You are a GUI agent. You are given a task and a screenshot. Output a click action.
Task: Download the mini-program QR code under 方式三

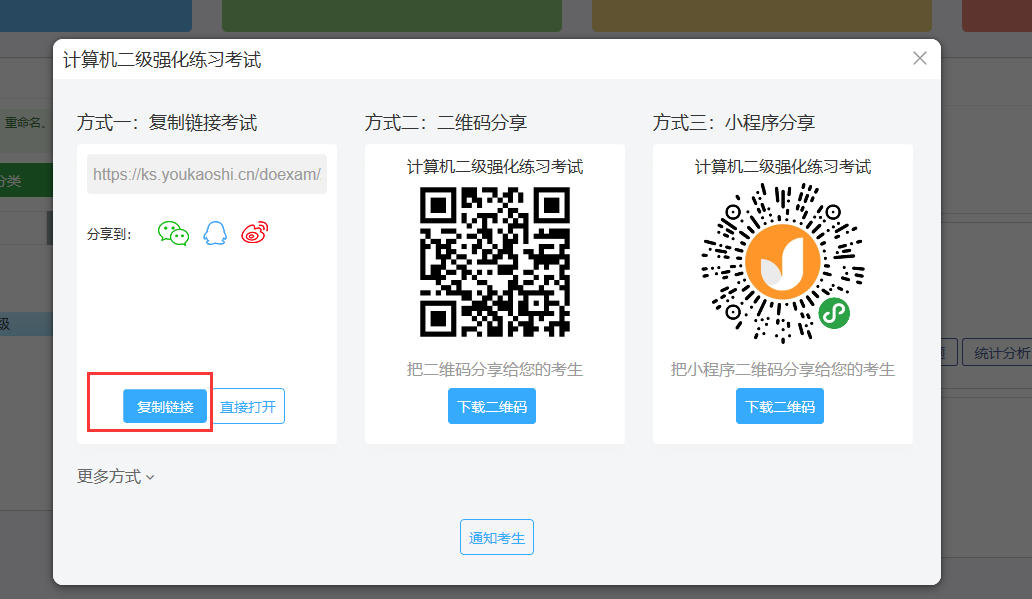point(780,406)
